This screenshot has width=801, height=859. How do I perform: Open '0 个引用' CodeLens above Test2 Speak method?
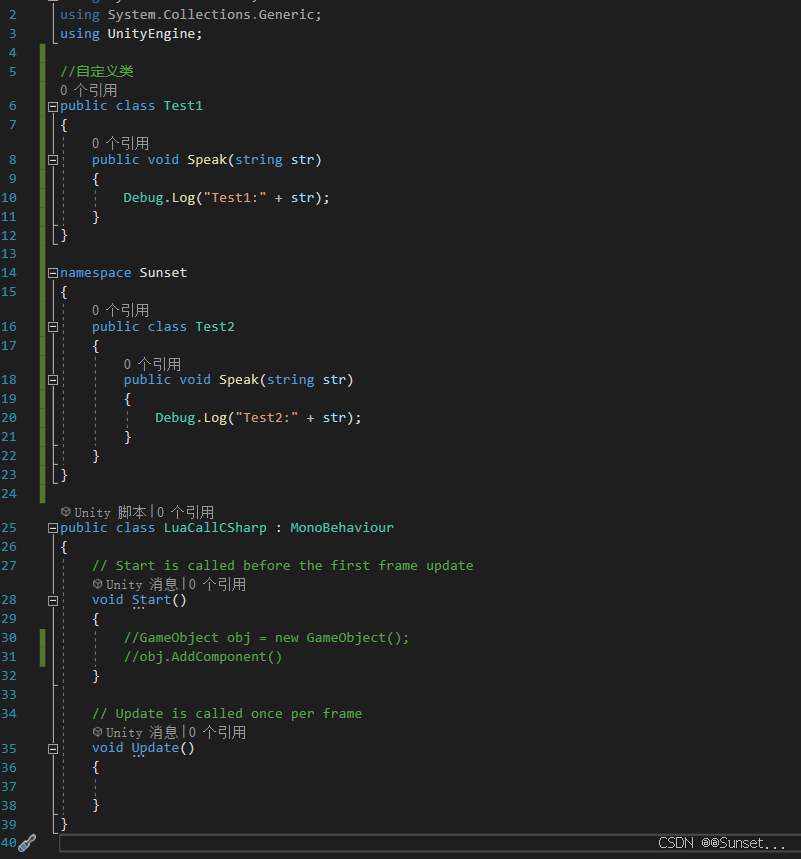pos(152,364)
